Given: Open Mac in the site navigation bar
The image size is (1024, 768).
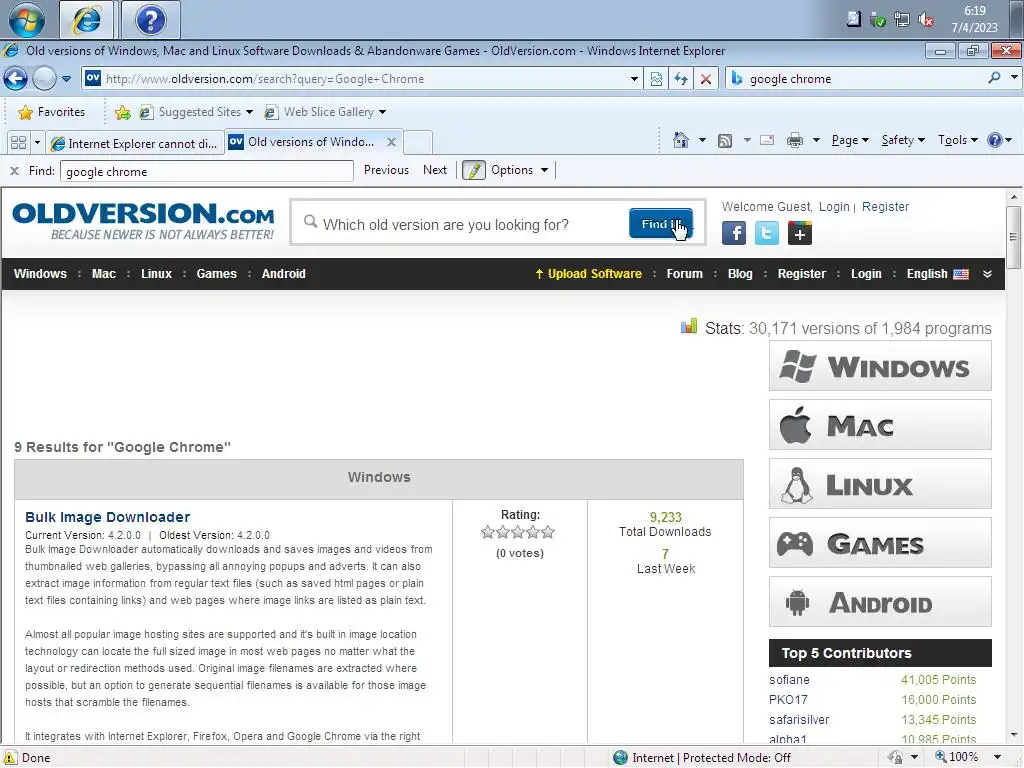Looking at the screenshot, I should point(104,274).
